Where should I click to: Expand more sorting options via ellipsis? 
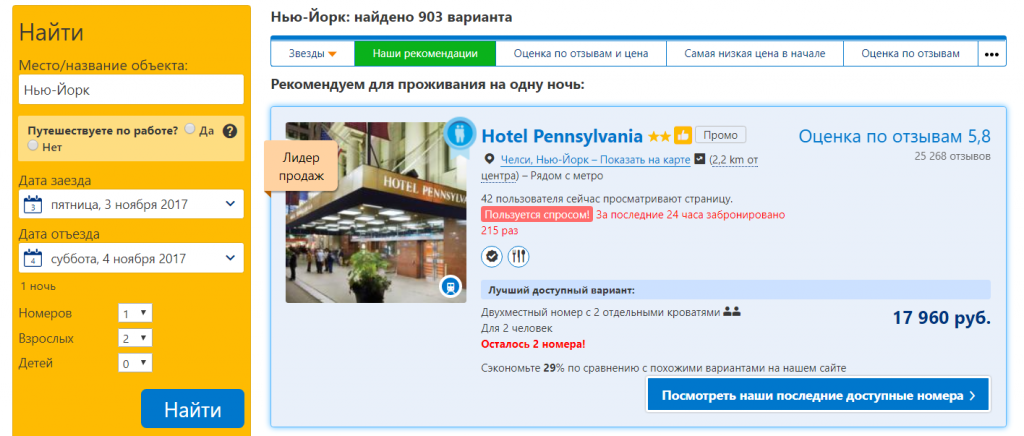click(991, 54)
